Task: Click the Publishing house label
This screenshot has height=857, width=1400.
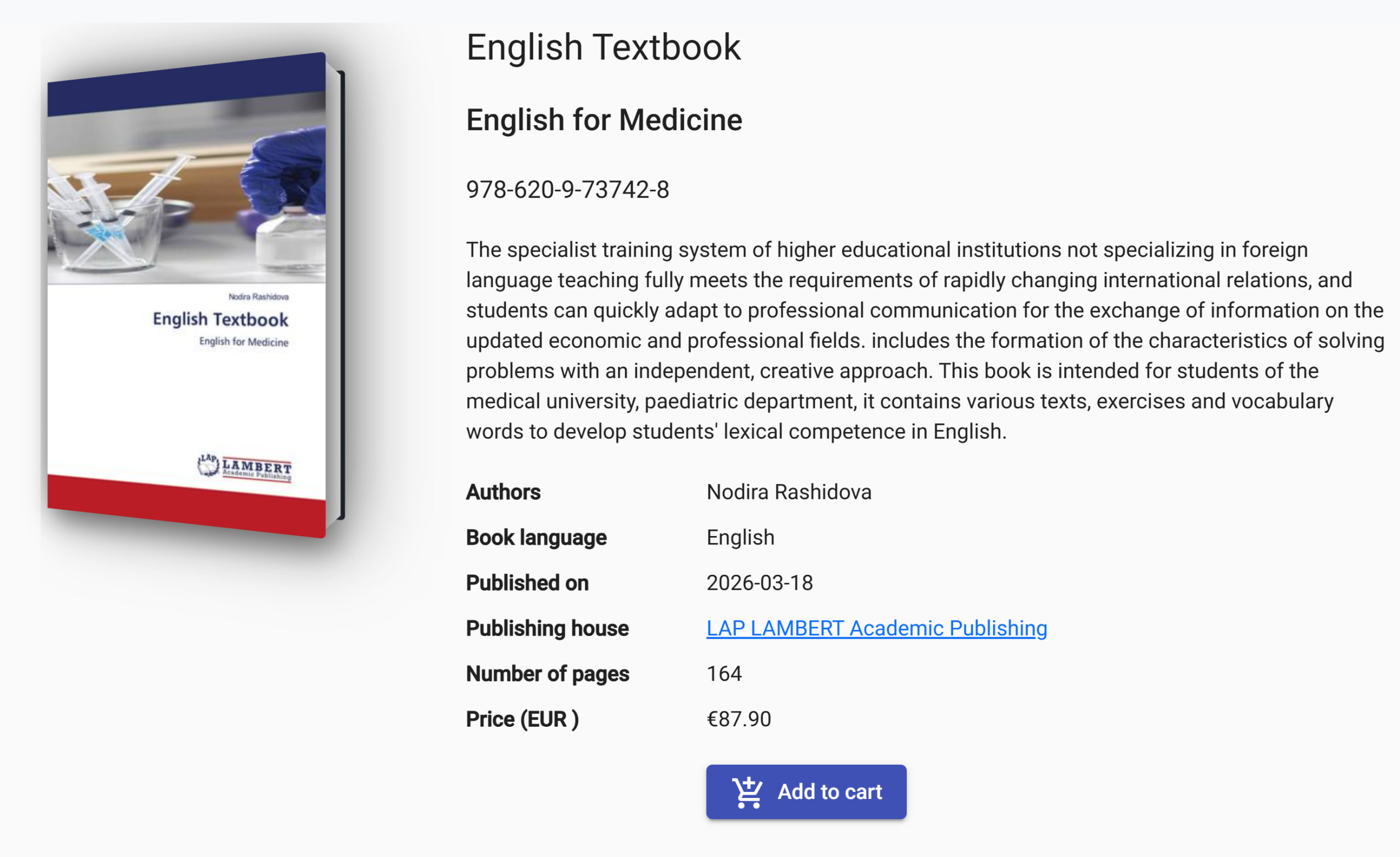Action: (546, 628)
